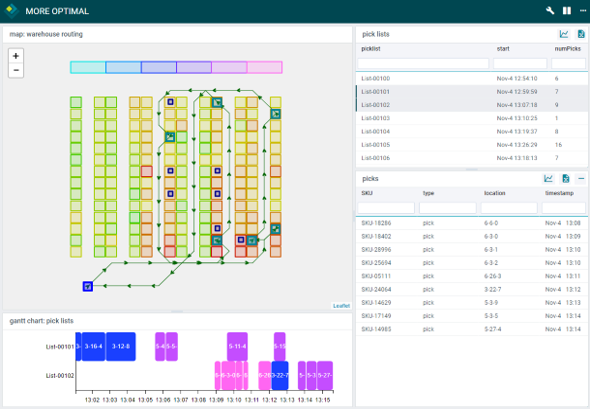
Task: Click the Leaflet attribution link
Action: 341,306
